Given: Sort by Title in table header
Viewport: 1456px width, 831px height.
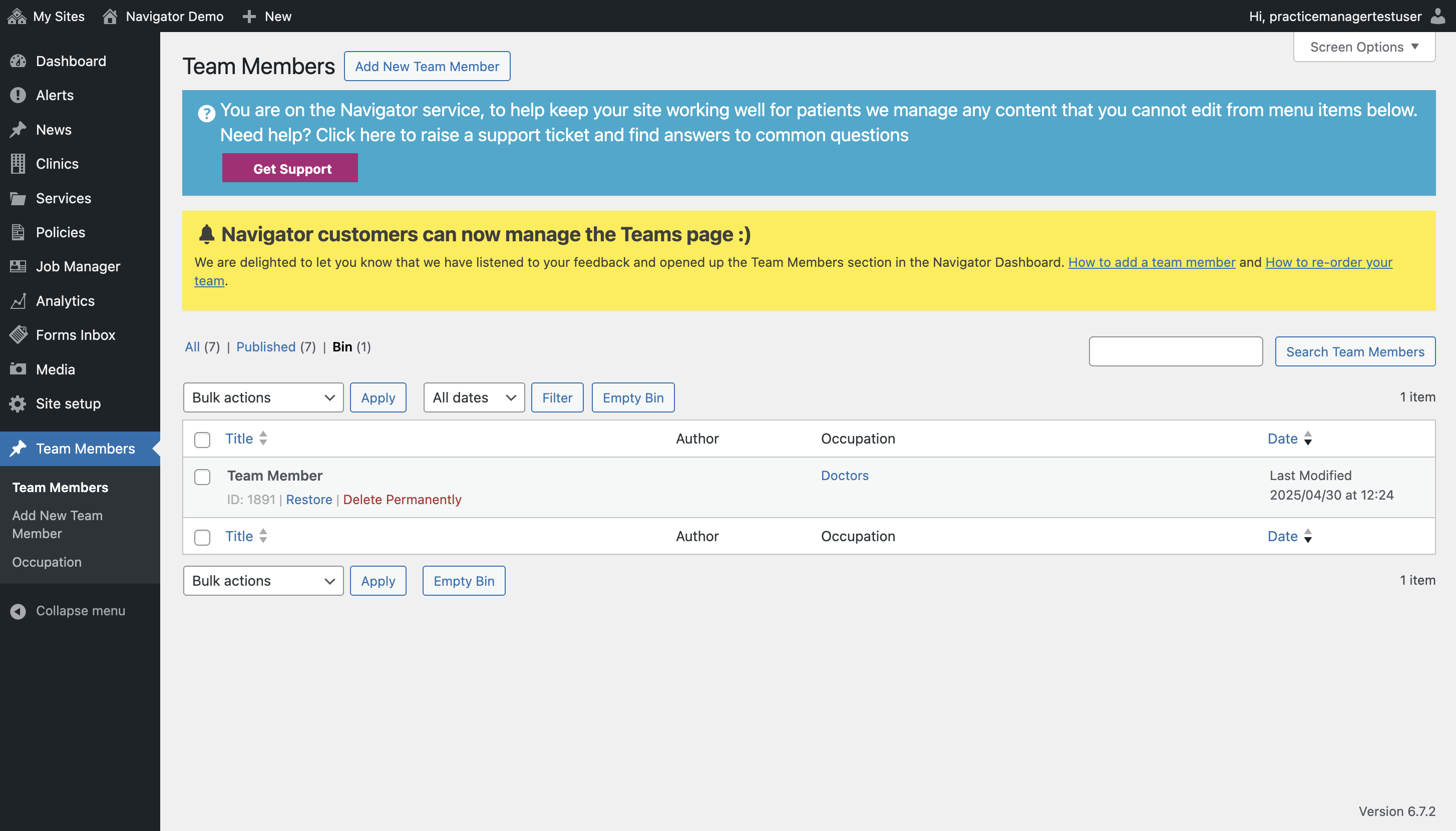Looking at the screenshot, I should 246,439.
